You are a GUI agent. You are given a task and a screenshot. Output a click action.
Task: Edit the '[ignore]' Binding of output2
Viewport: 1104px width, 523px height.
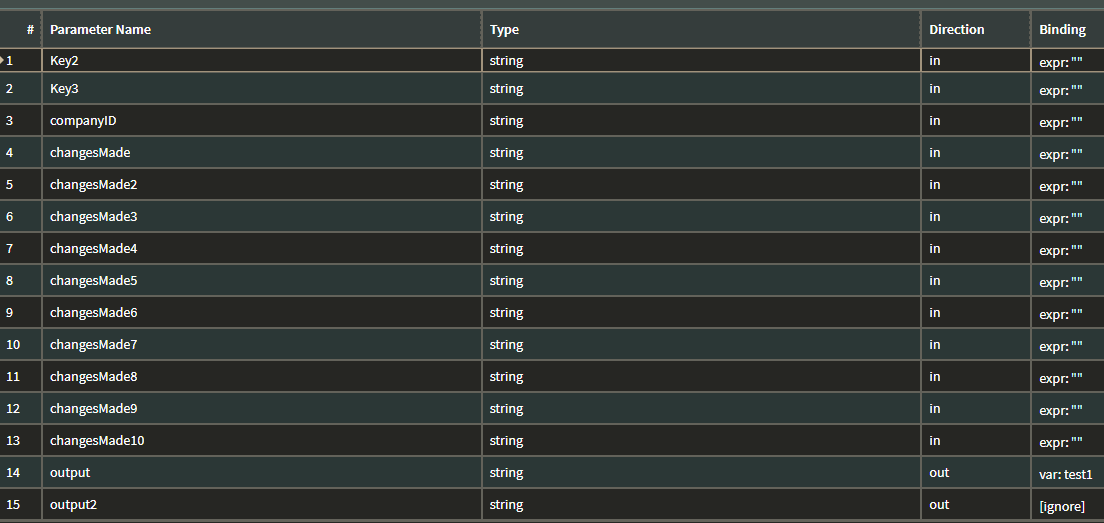click(x=1068, y=505)
